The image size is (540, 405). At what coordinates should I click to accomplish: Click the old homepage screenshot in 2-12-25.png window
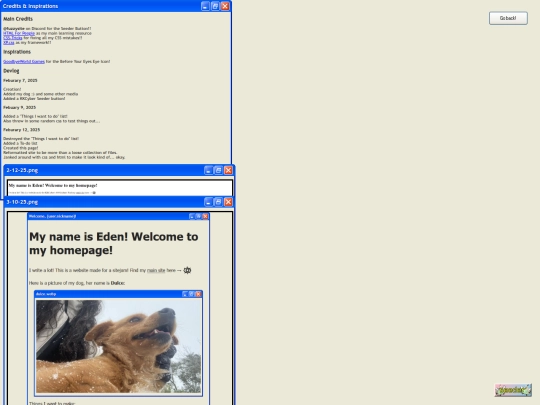click(x=120, y=188)
